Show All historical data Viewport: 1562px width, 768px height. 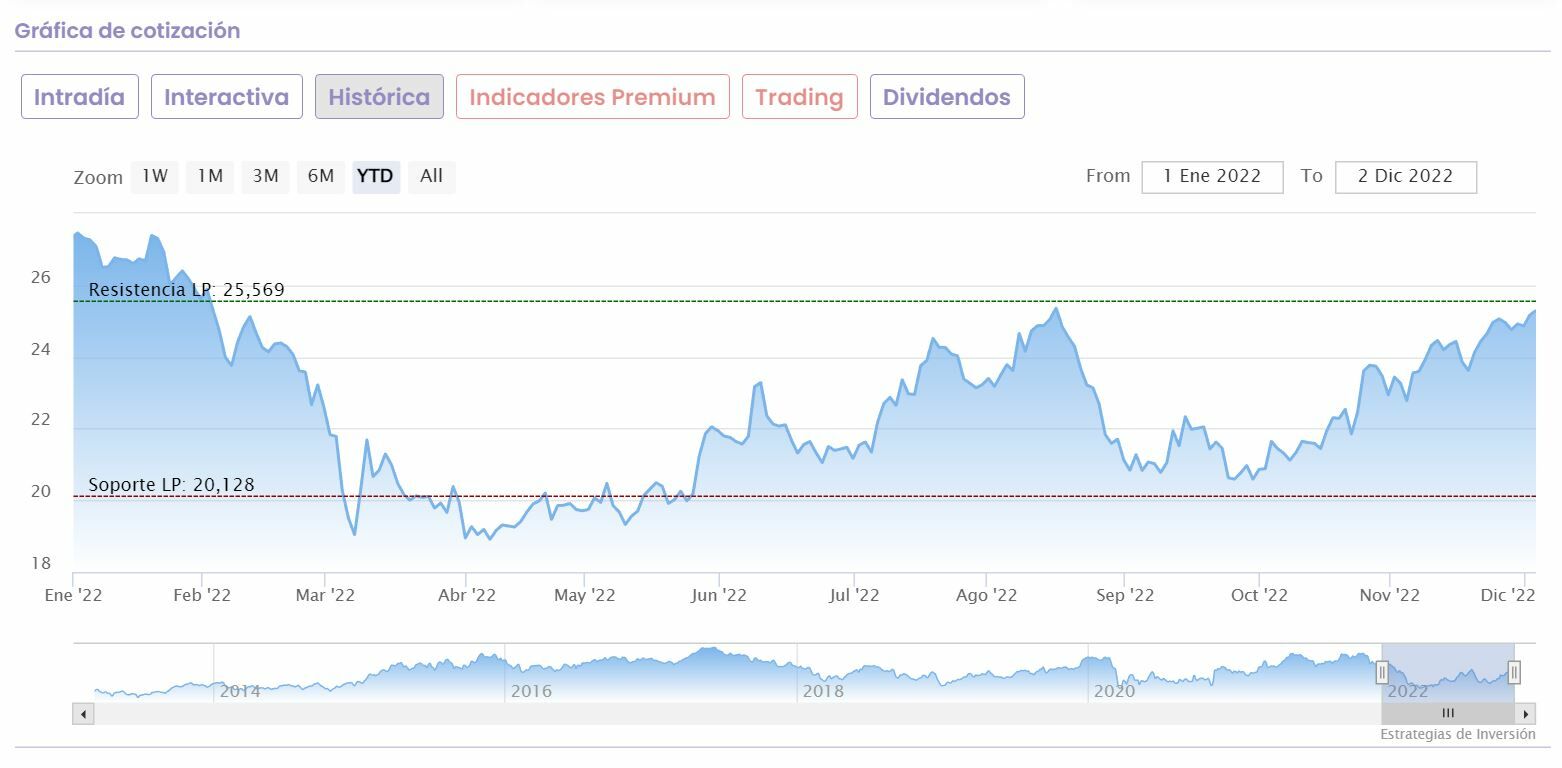431,177
